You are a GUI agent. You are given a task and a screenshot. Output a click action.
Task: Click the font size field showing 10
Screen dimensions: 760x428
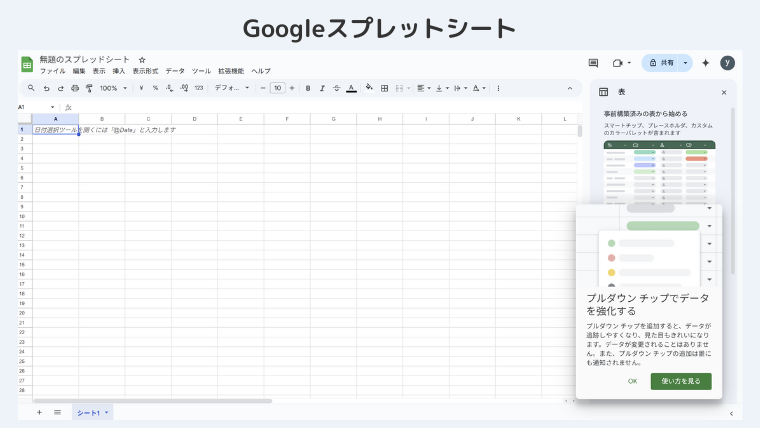pyautogui.click(x=277, y=88)
